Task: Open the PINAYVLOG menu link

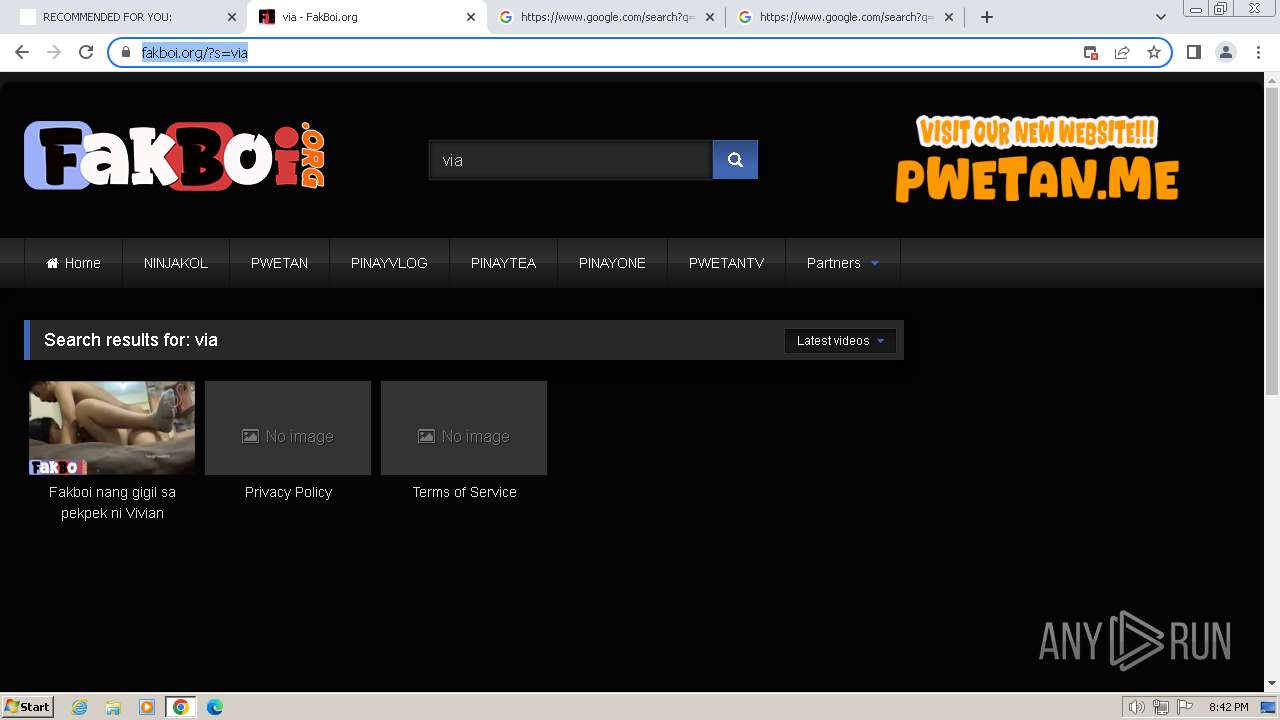Action: pyautogui.click(x=389, y=263)
